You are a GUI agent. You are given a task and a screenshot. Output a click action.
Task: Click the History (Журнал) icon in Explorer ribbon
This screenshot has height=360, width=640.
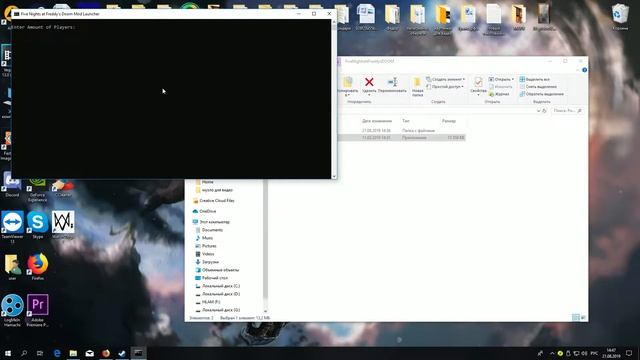tap(491, 94)
